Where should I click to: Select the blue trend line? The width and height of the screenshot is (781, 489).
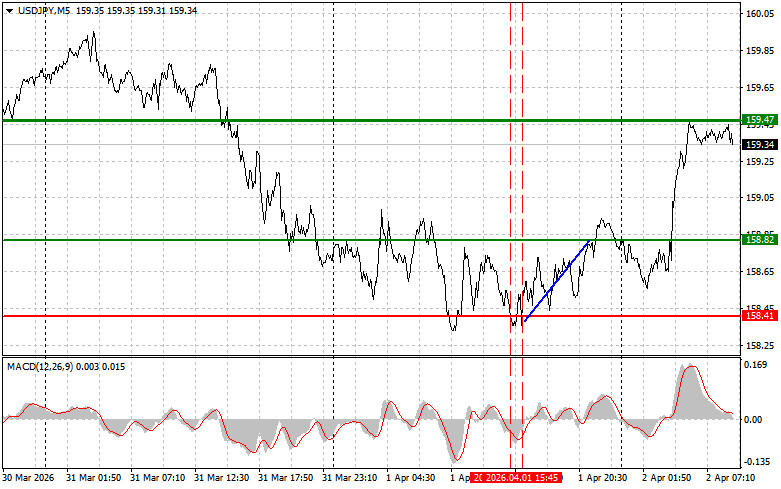click(x=556, y=282)
